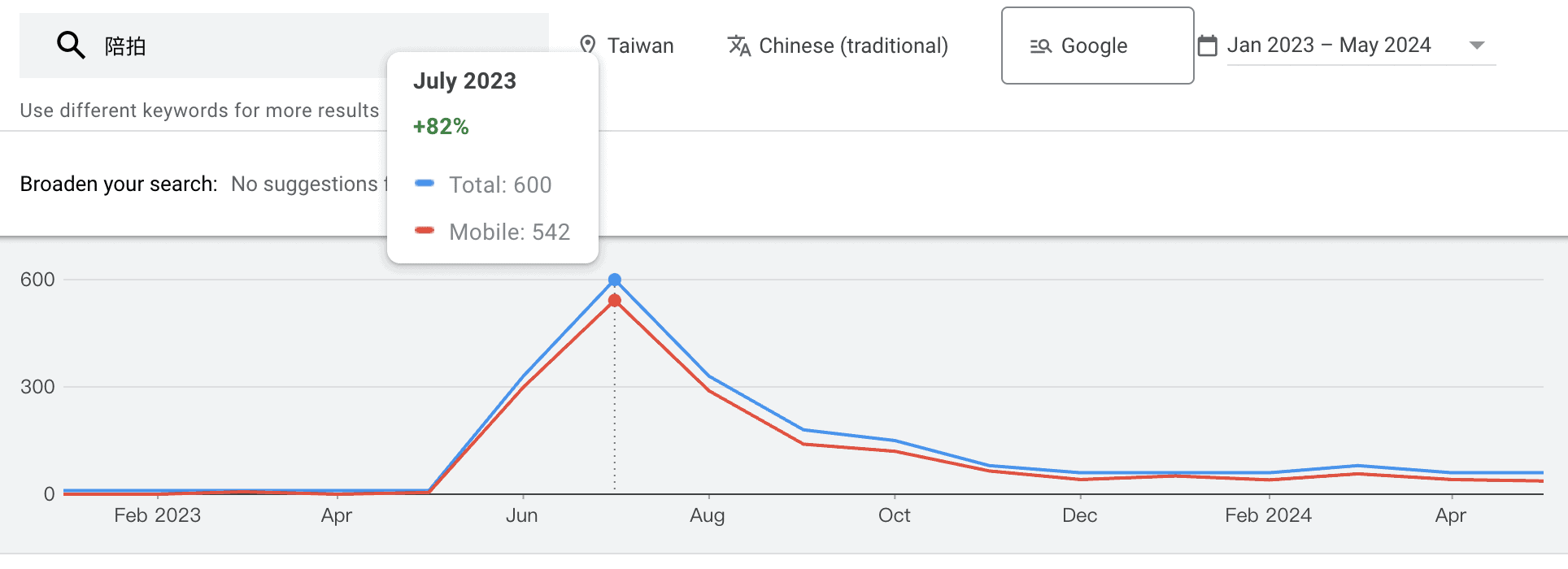This screenshot has width=1568, height=569.
Task: Click the Taiwan location pin icon
Action: click(587, 46)
